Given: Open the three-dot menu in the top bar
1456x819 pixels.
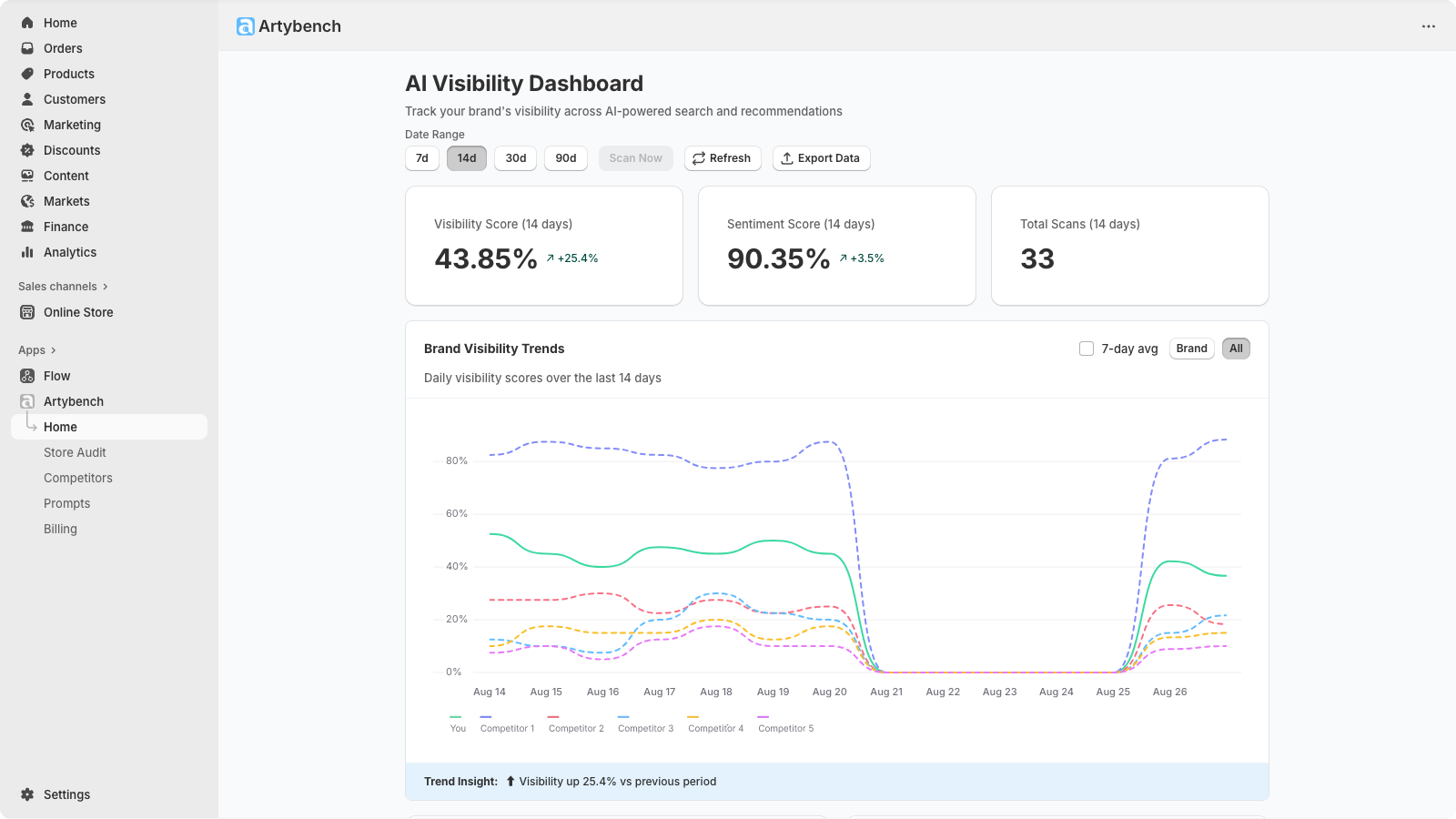Looking at the screenshot, I should (x=1426, y=26).
